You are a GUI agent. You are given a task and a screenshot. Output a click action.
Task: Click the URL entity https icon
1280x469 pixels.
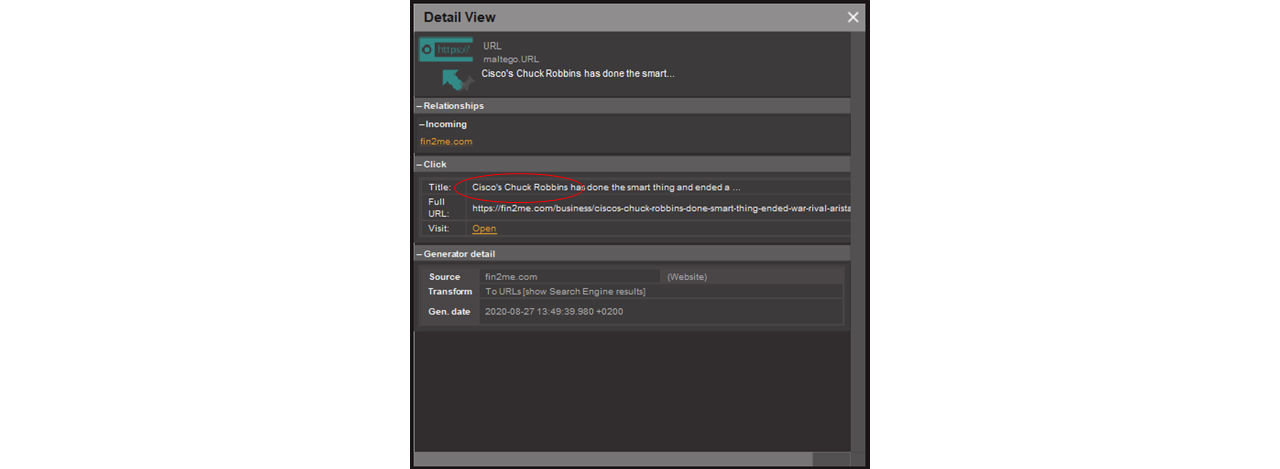tap(446, 48)
